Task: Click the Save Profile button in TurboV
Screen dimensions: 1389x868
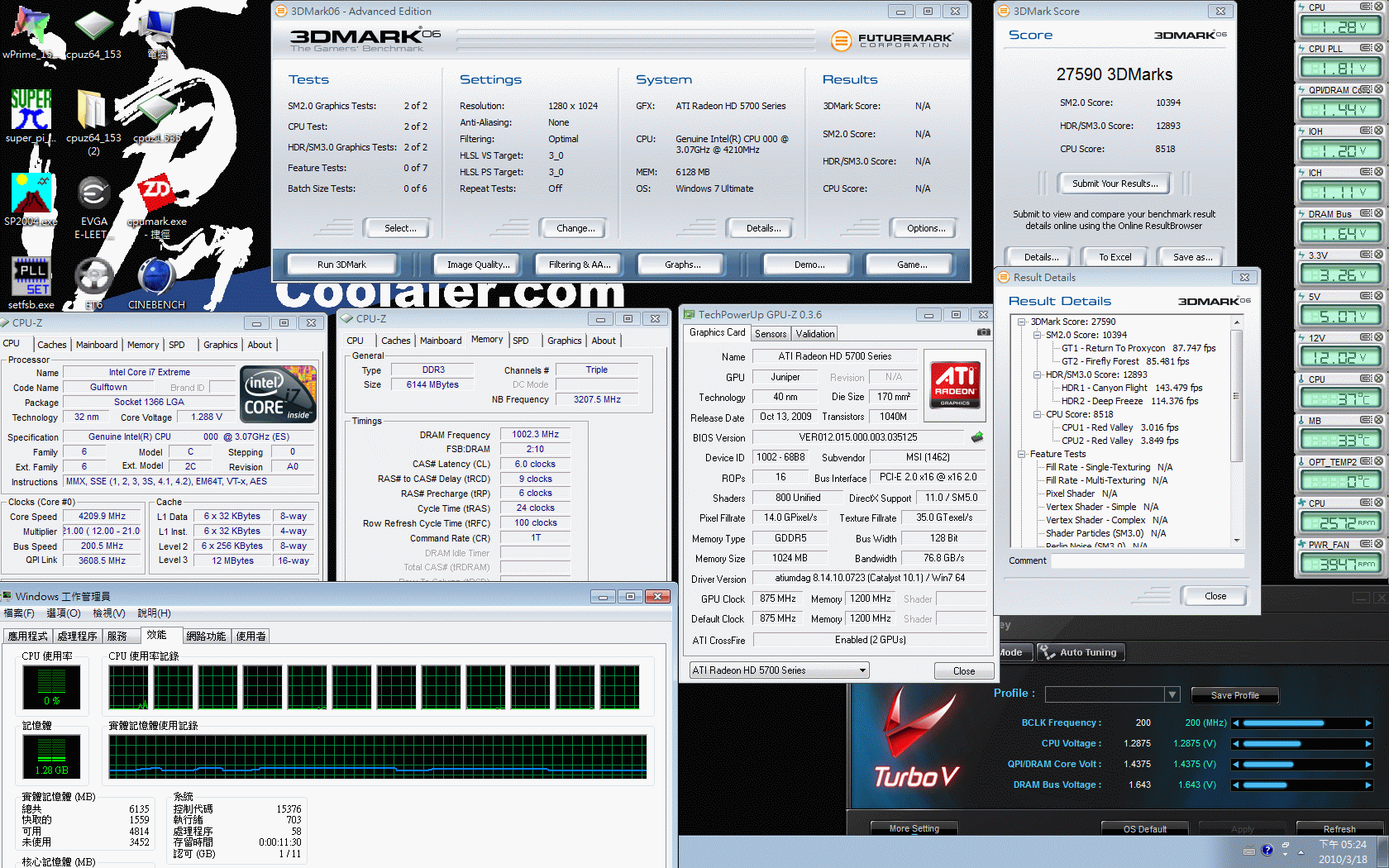Action: pyautogui.click(x=1234, y=695)
